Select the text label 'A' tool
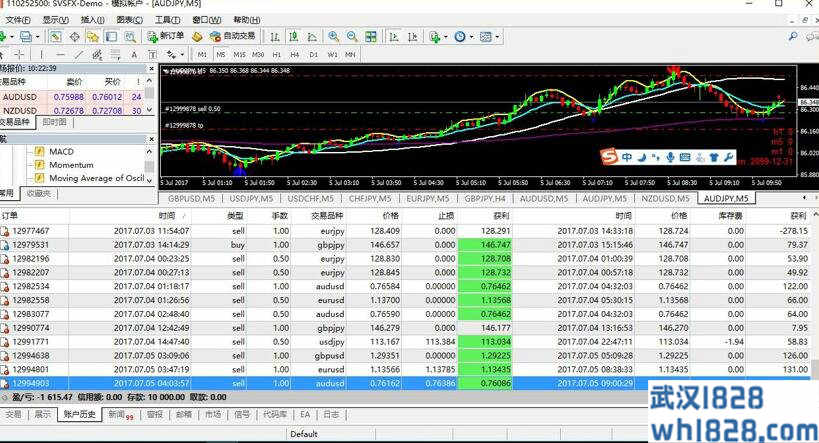 coord(134,54)
